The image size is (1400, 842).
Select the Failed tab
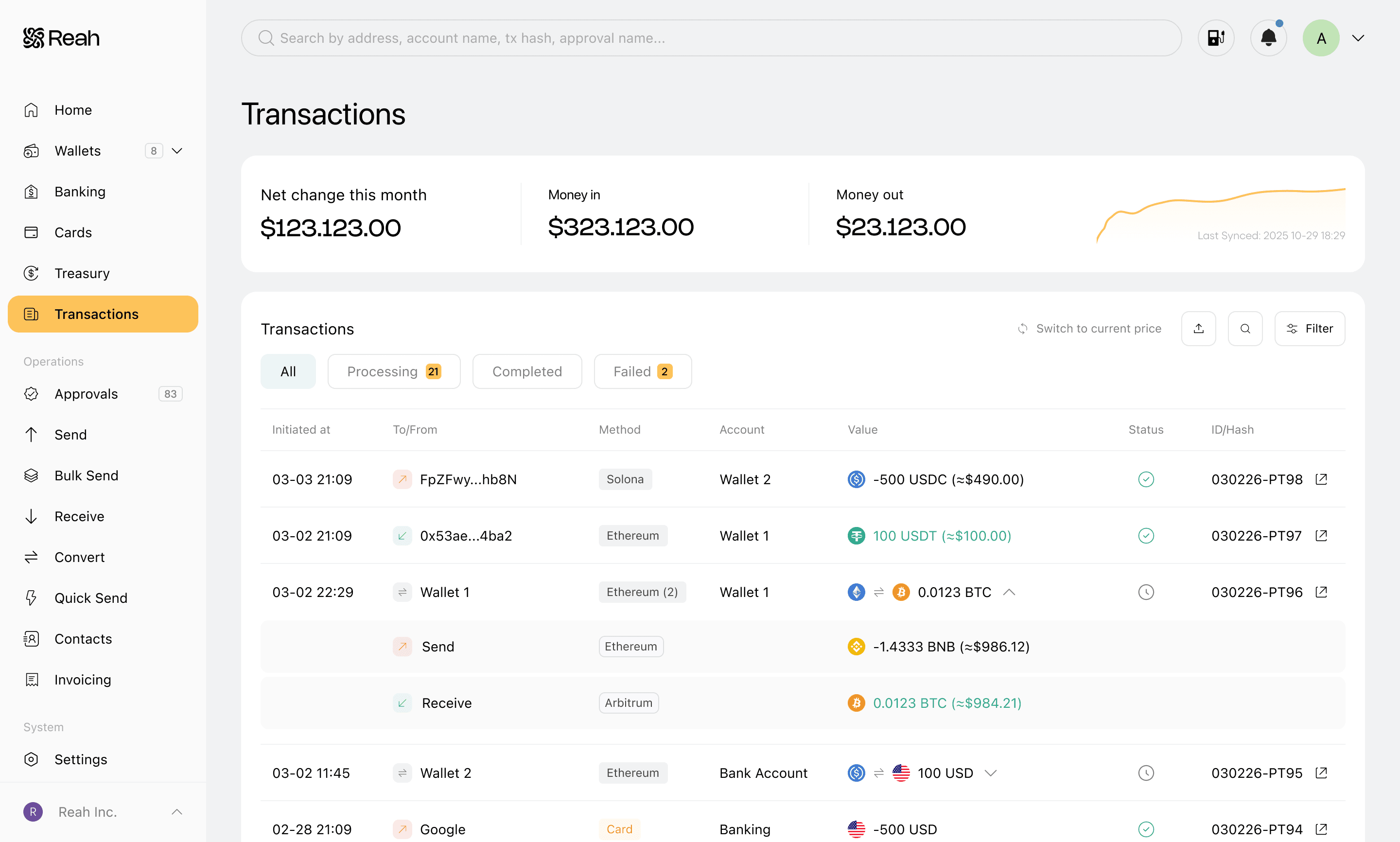(642, 371)
